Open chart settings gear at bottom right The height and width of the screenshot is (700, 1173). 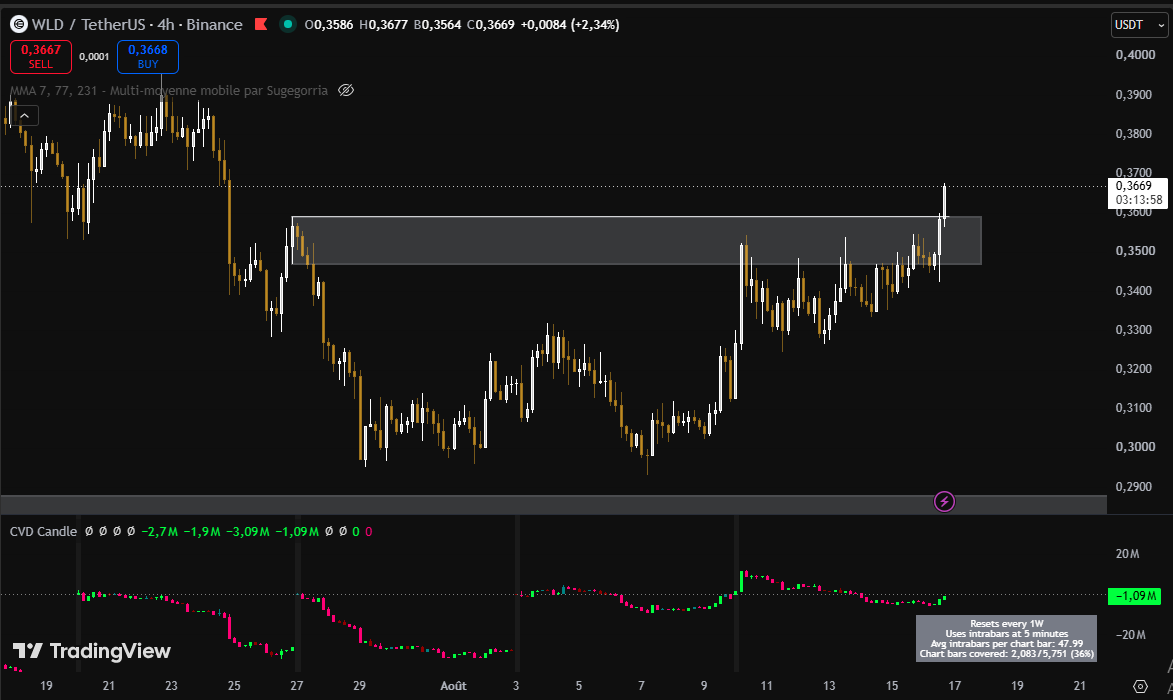tap(1140, 686)
